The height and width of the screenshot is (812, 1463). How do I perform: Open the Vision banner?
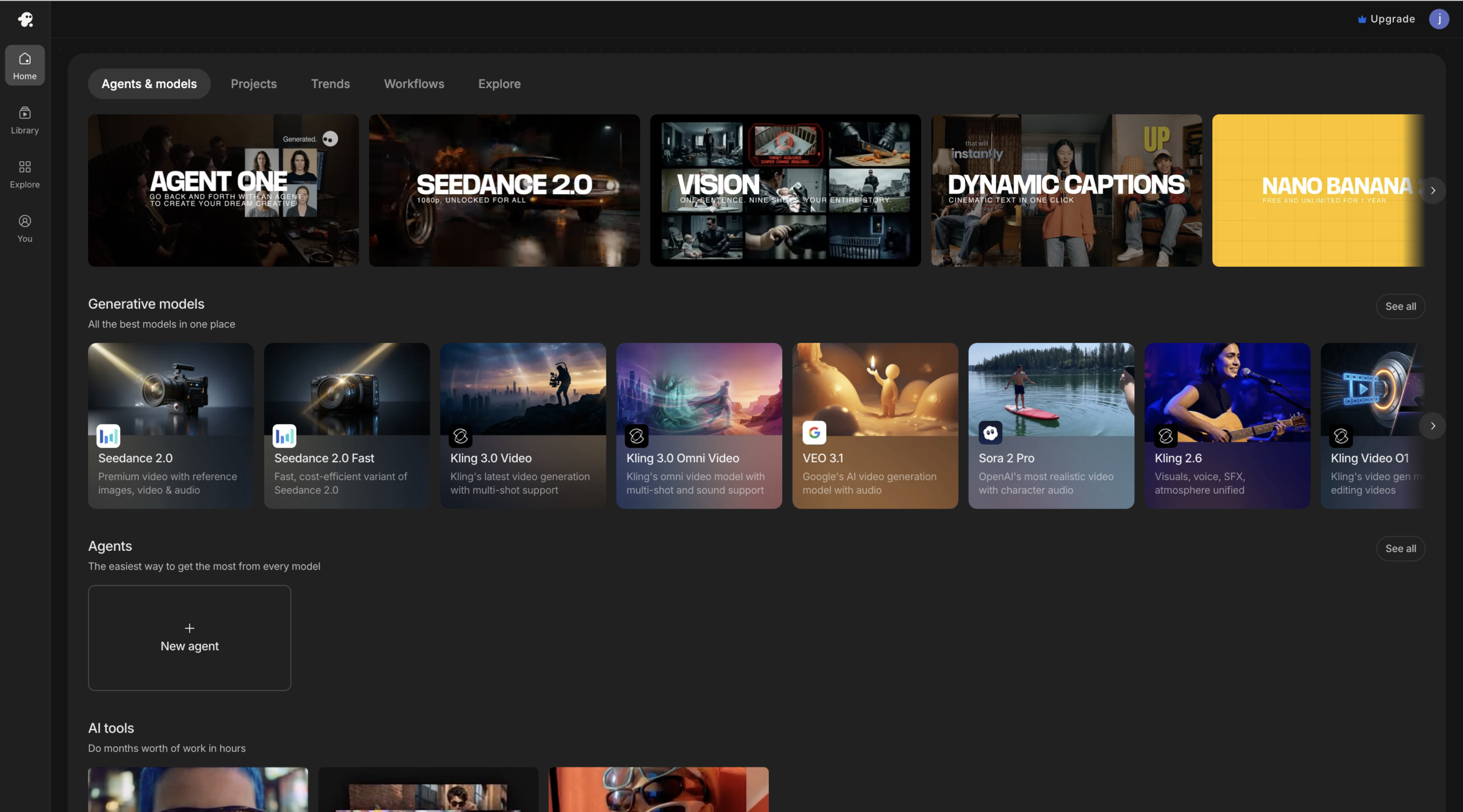click(785, 190)
